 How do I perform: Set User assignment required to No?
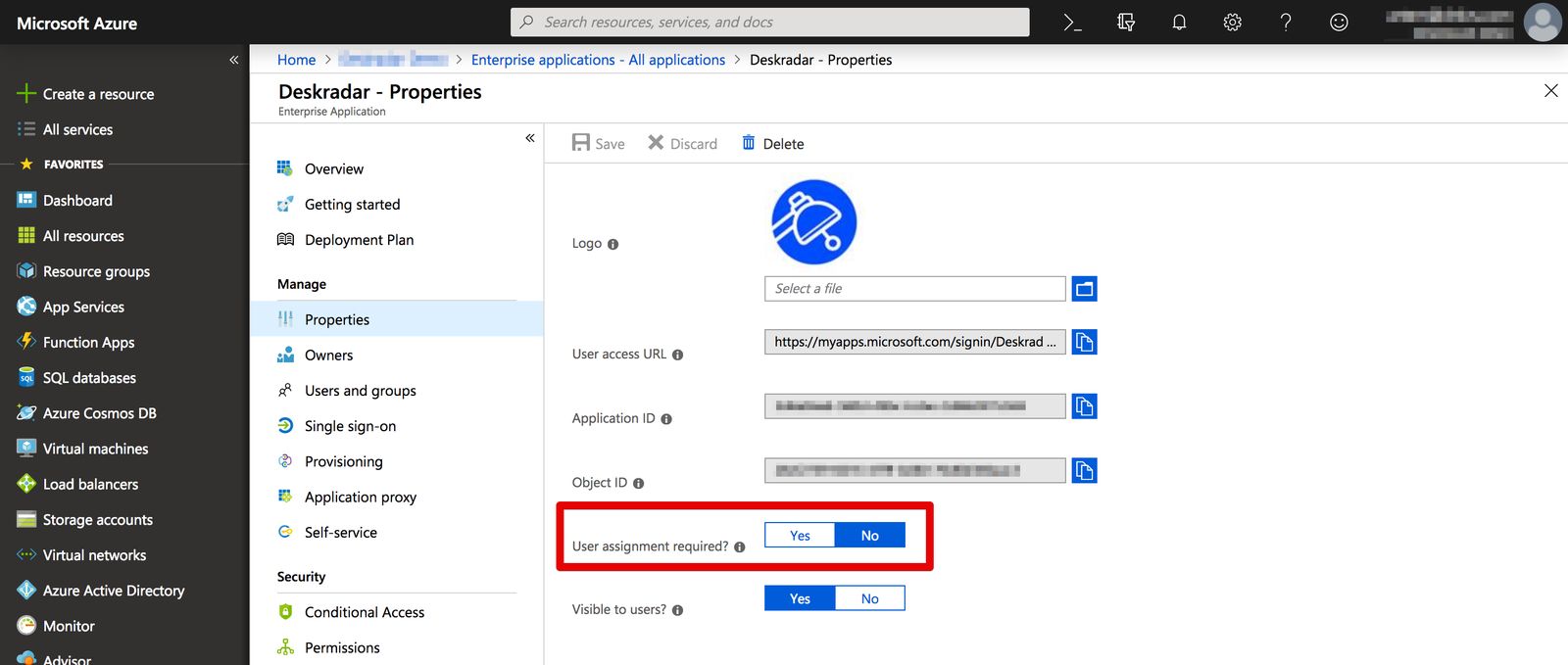point(869,535)
